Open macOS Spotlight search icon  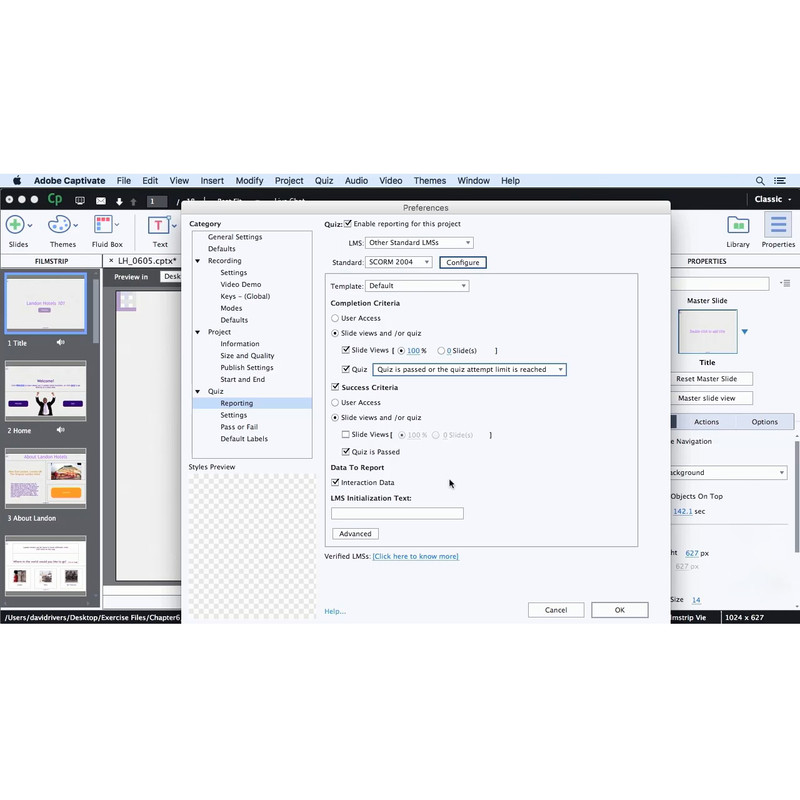pyautogui.click(x=760, y=181)
